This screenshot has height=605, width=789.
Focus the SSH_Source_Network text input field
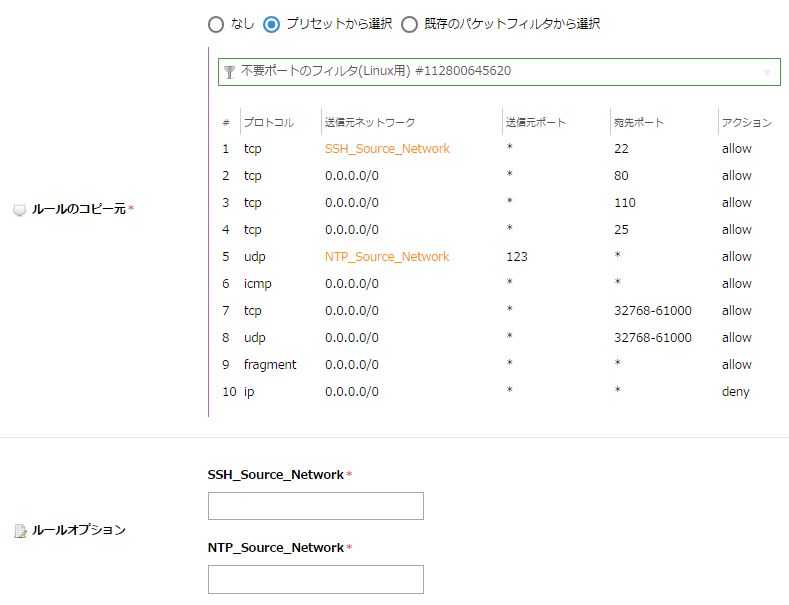point(315,506)
